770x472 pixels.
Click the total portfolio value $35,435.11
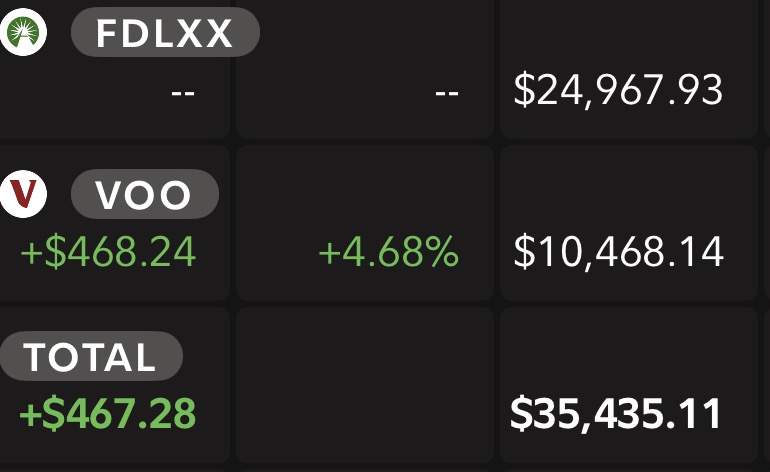pos(616,414)
